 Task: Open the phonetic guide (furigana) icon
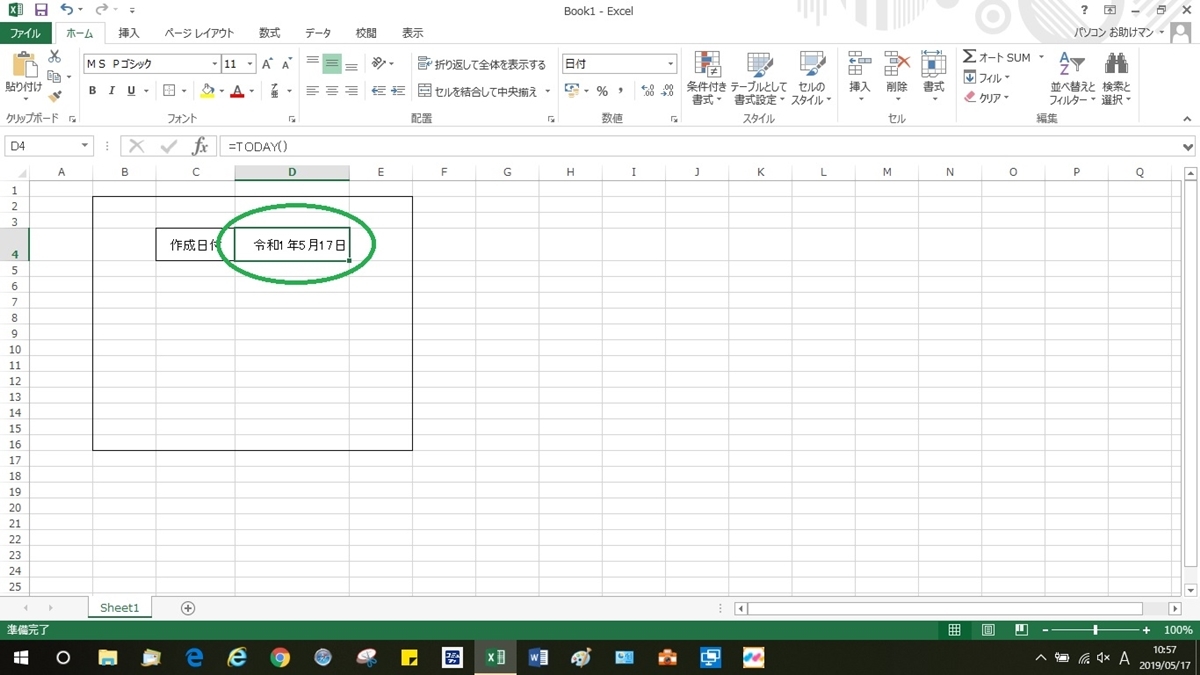[275, 91]
